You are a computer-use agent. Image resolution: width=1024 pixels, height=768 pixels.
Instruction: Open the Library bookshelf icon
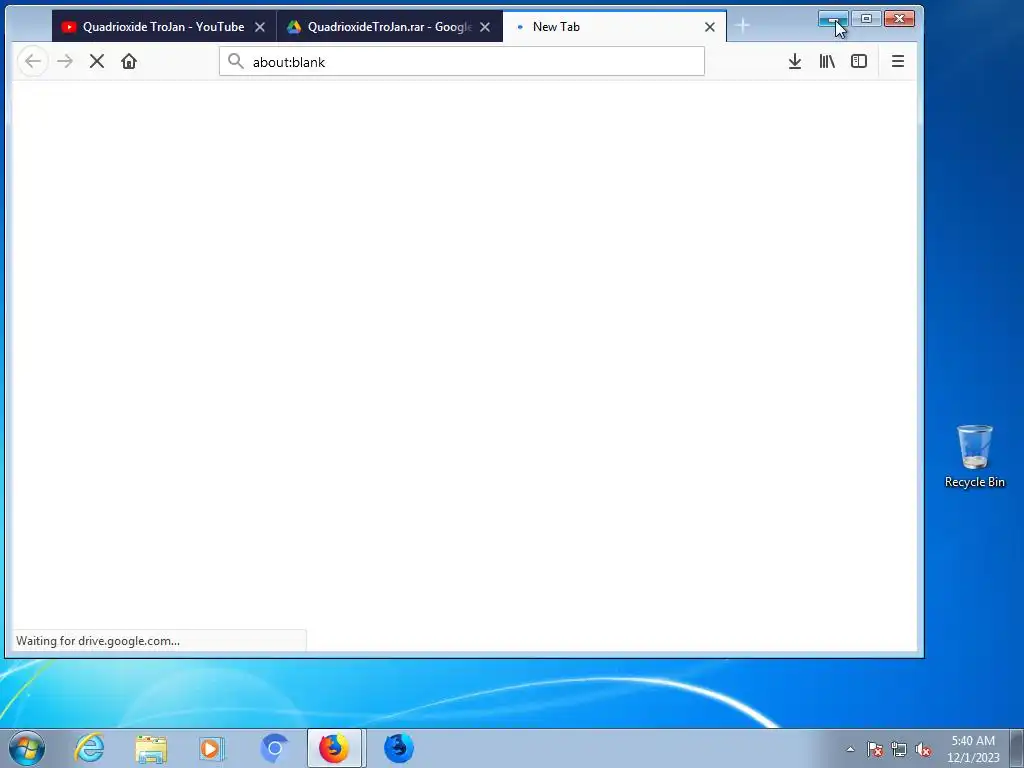point(827,61)
